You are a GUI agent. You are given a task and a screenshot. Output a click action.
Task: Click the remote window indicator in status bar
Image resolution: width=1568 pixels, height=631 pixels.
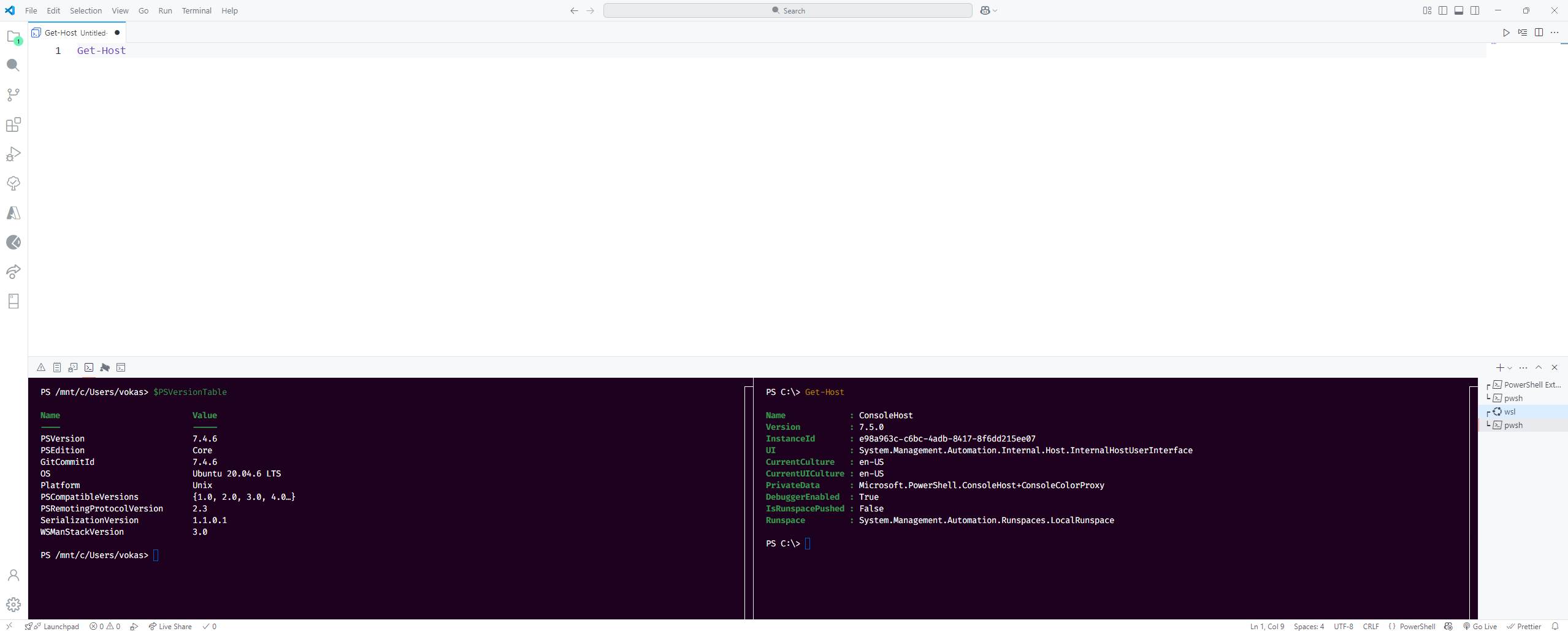9,625
